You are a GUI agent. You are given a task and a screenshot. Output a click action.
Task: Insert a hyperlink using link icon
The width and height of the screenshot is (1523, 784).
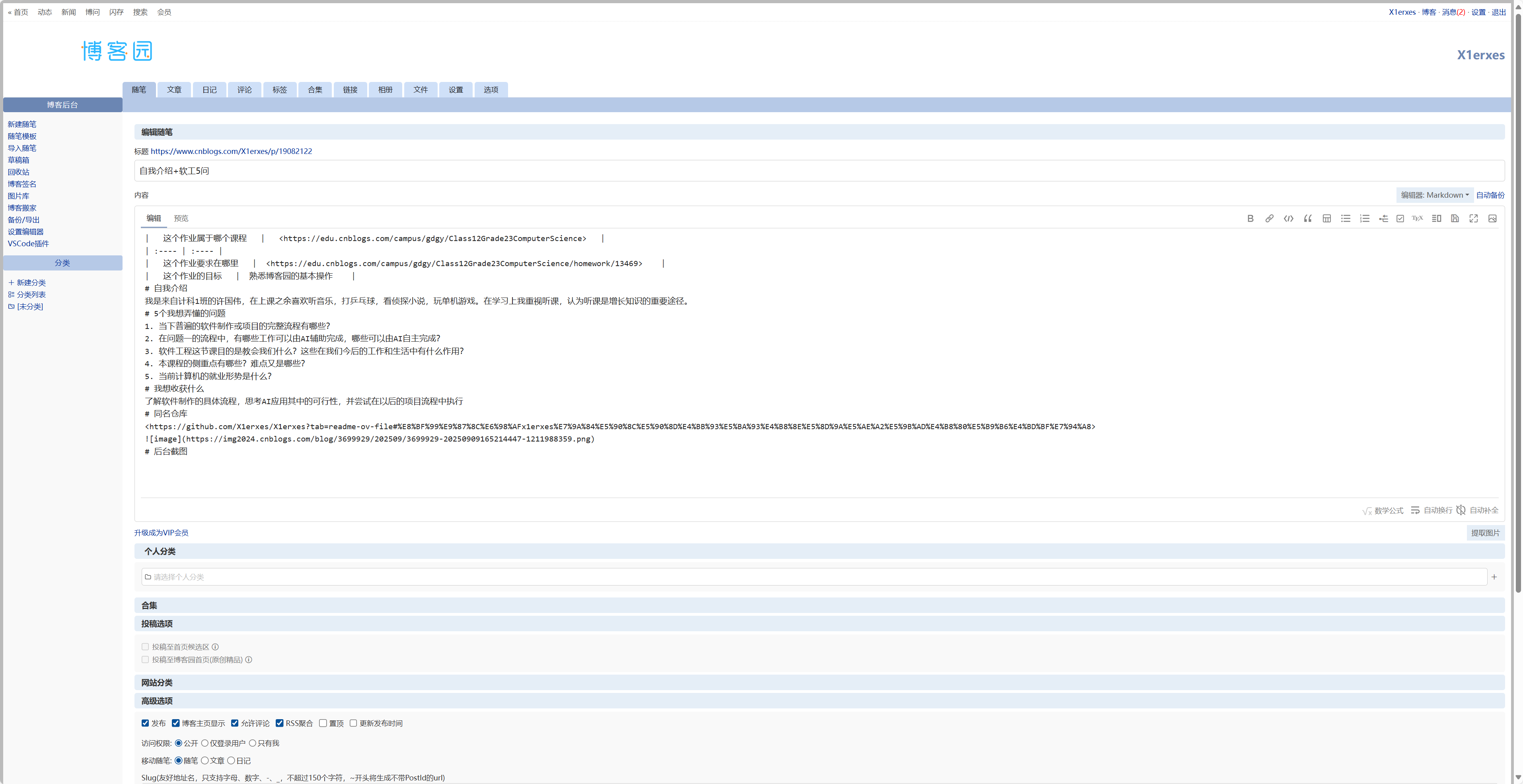pos(1269,218)
